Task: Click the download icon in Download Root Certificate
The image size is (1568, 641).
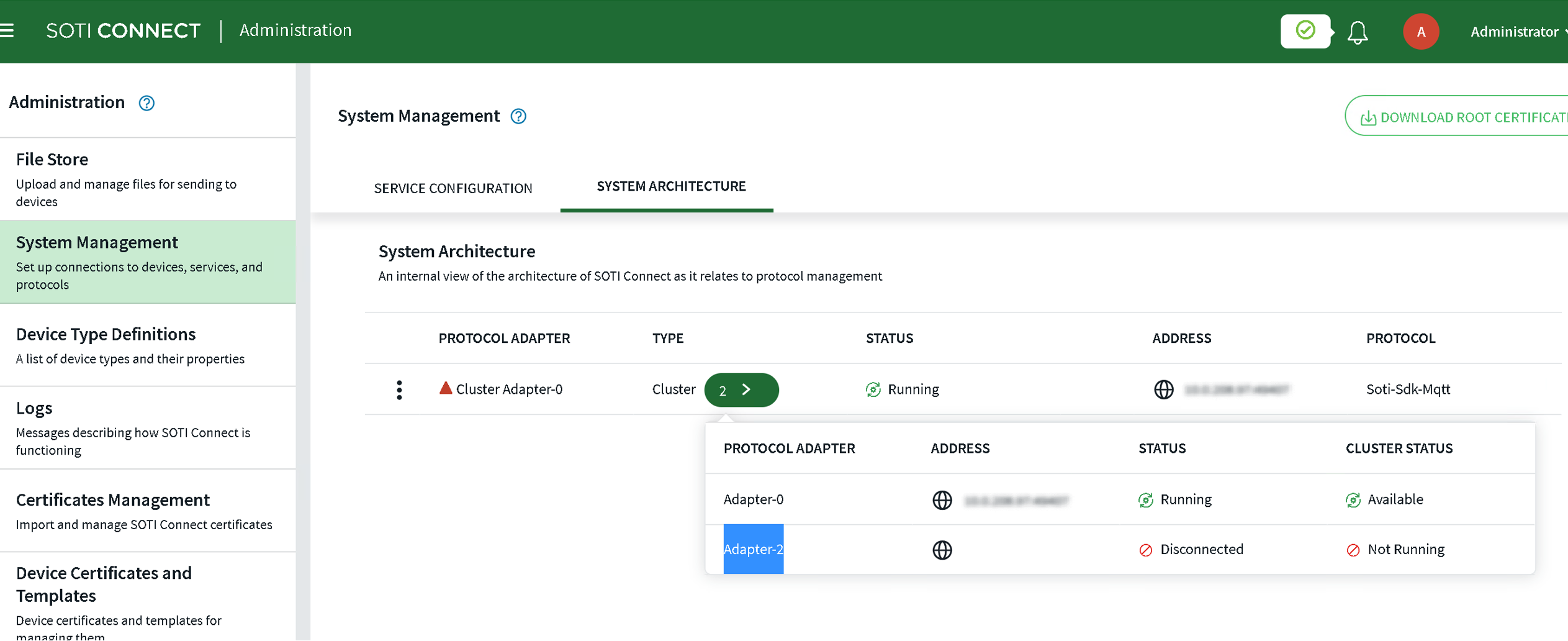Action: click(1368, 118)
